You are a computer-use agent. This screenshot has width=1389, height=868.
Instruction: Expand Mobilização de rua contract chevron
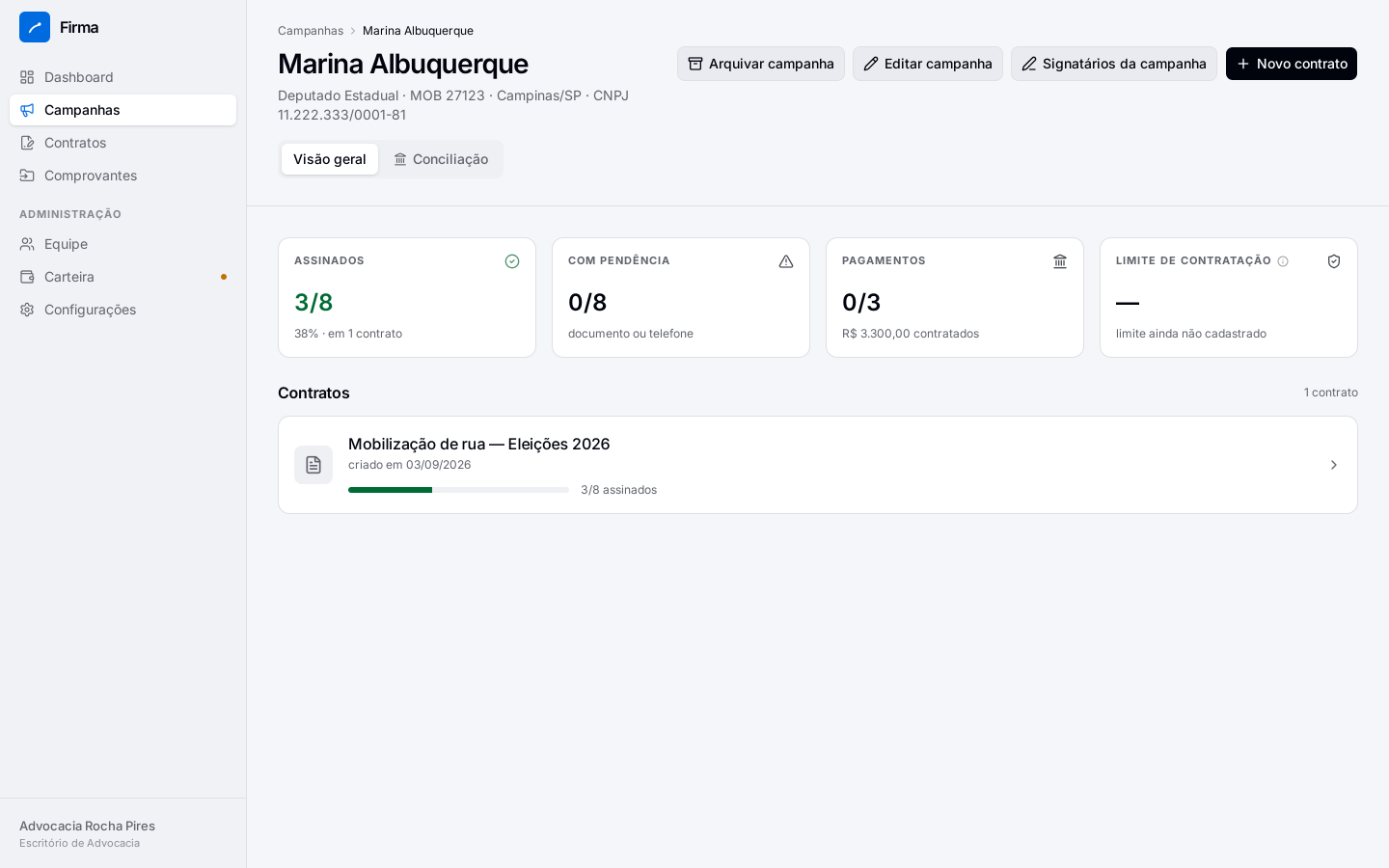pyautogui.click(x=1334, y=465)
